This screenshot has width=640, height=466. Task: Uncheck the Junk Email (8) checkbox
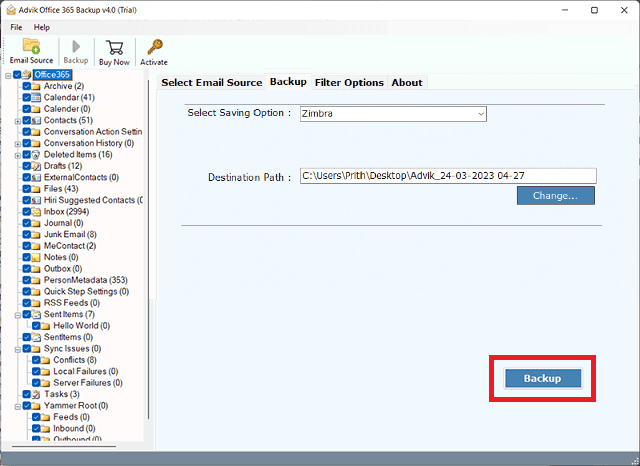pos(27,235)
